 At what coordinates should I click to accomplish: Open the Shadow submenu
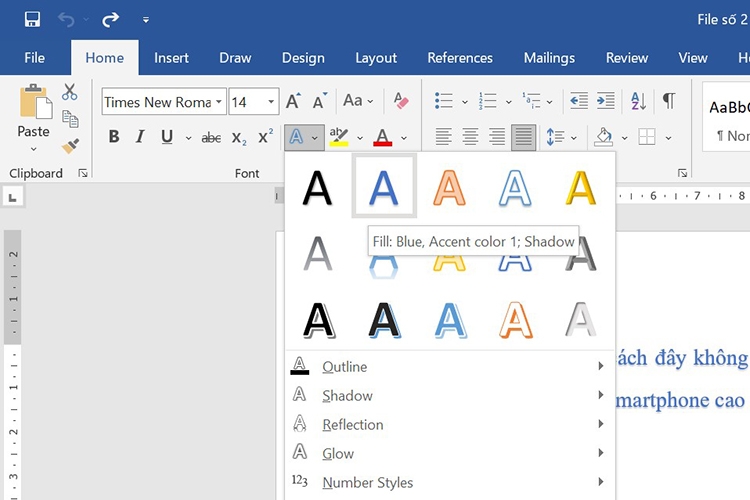pos(450,395)
